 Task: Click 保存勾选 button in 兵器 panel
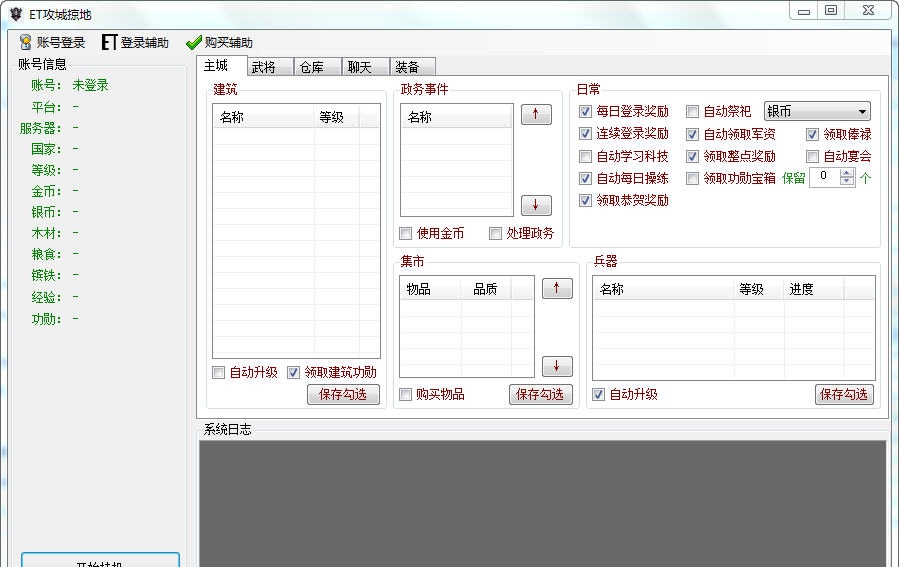pos(844,394)
